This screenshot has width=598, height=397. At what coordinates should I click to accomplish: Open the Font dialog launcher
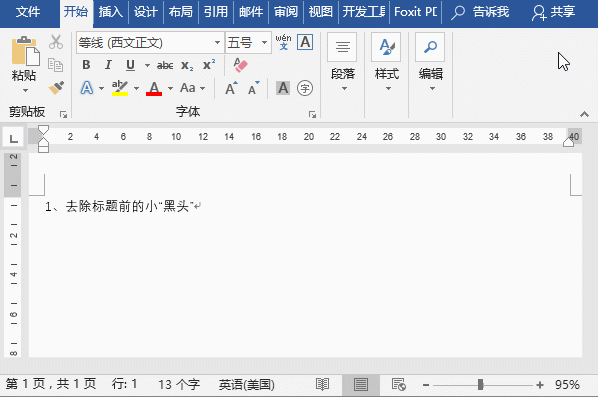point(312,114)
